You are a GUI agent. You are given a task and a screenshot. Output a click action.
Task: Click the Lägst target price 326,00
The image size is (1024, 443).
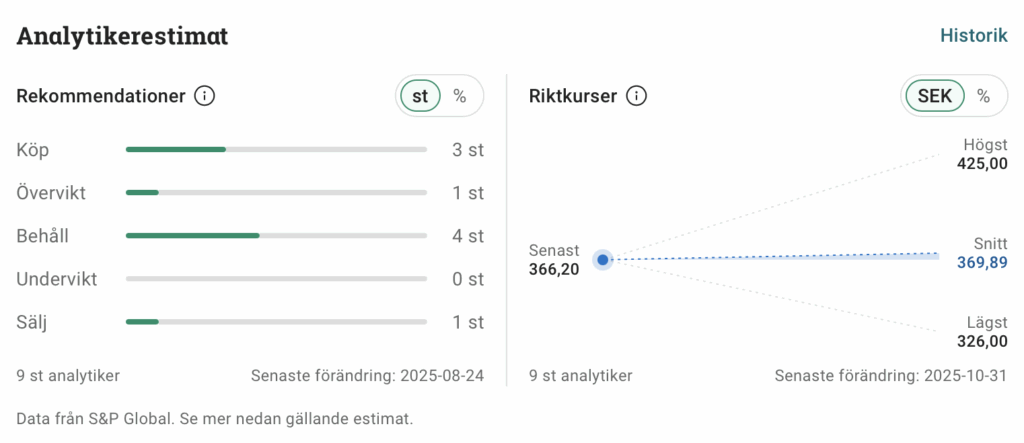pyautogui.click(x=981, y=342)
